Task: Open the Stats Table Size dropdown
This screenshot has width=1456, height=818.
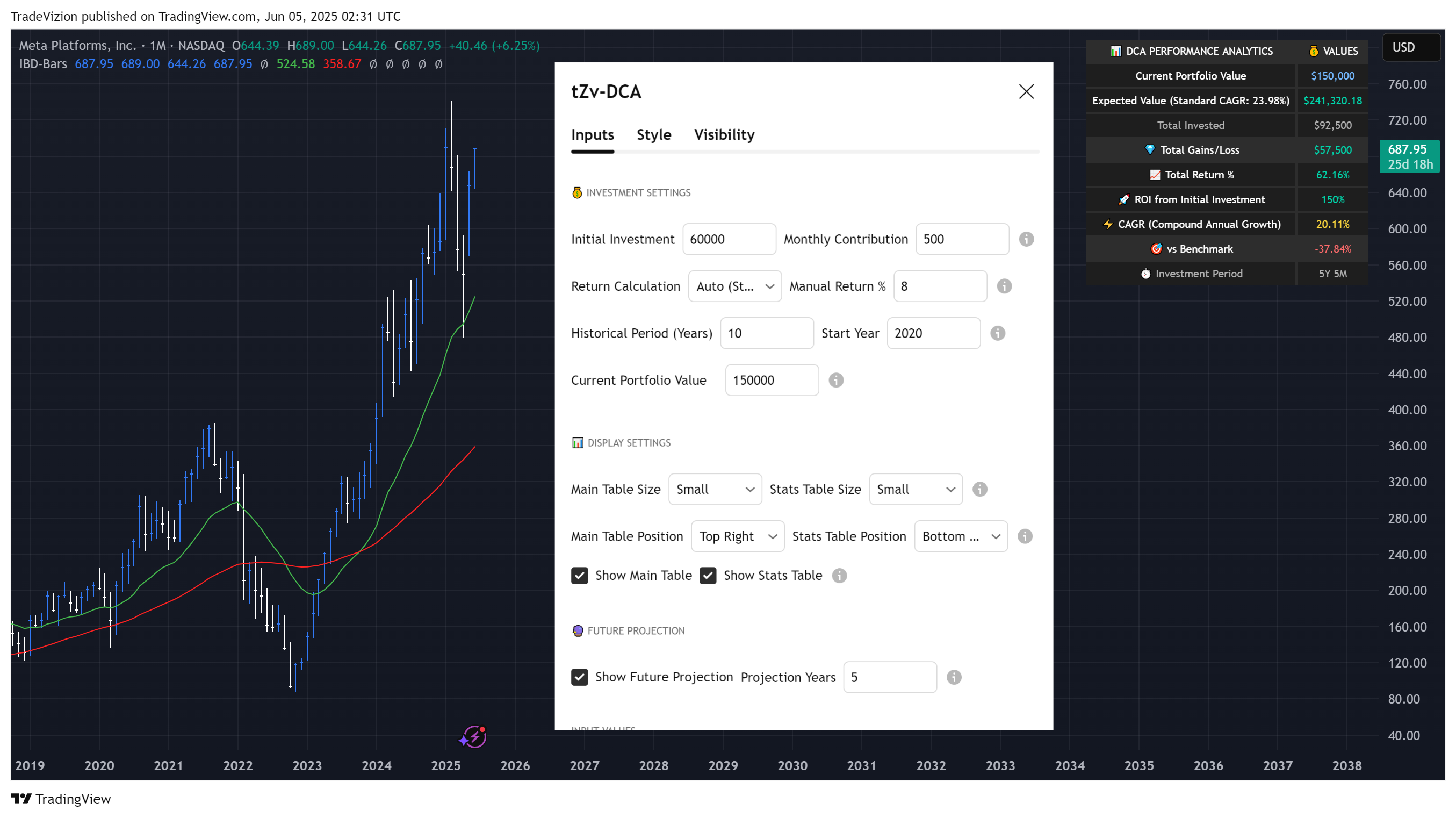Action: pyautogui.click(x=915, y=489)
